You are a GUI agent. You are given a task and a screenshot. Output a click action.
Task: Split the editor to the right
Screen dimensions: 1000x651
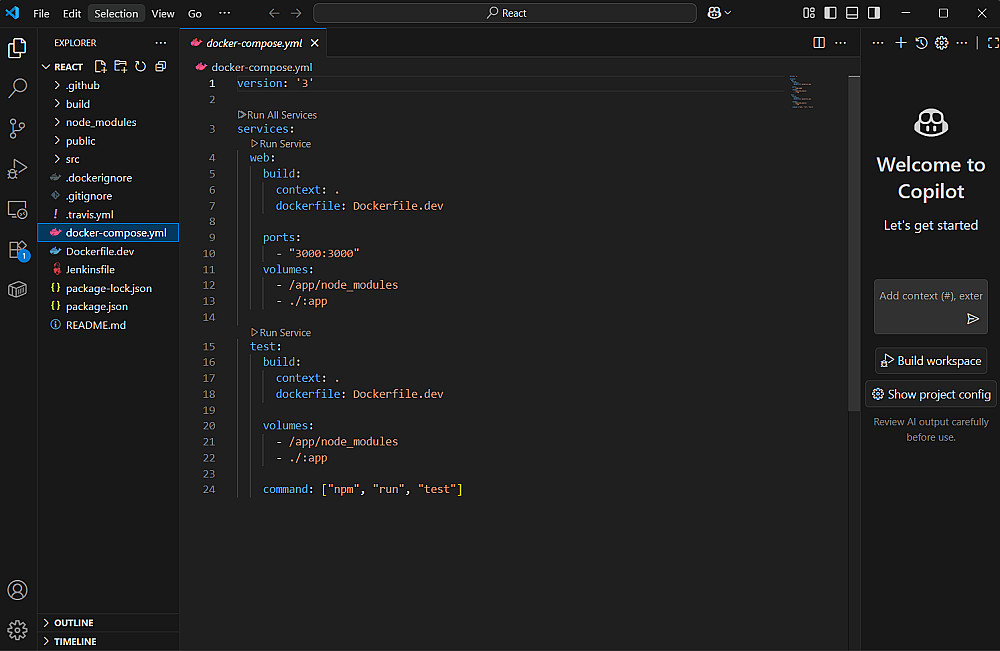(x=819, y=43)
